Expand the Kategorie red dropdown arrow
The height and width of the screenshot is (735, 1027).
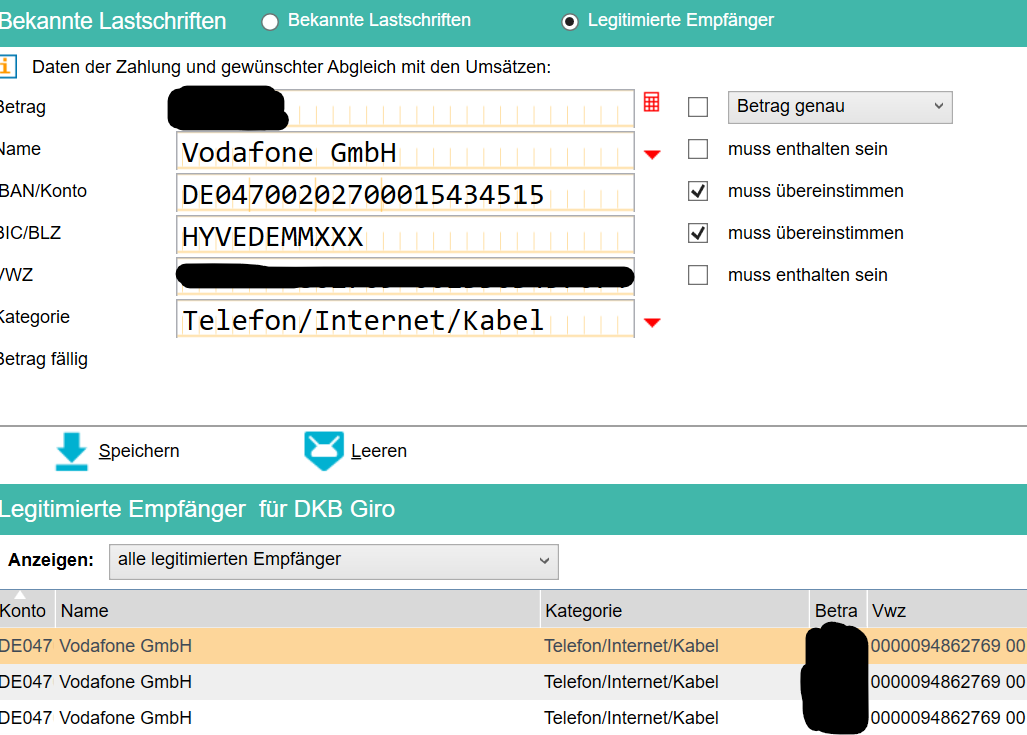652,322
